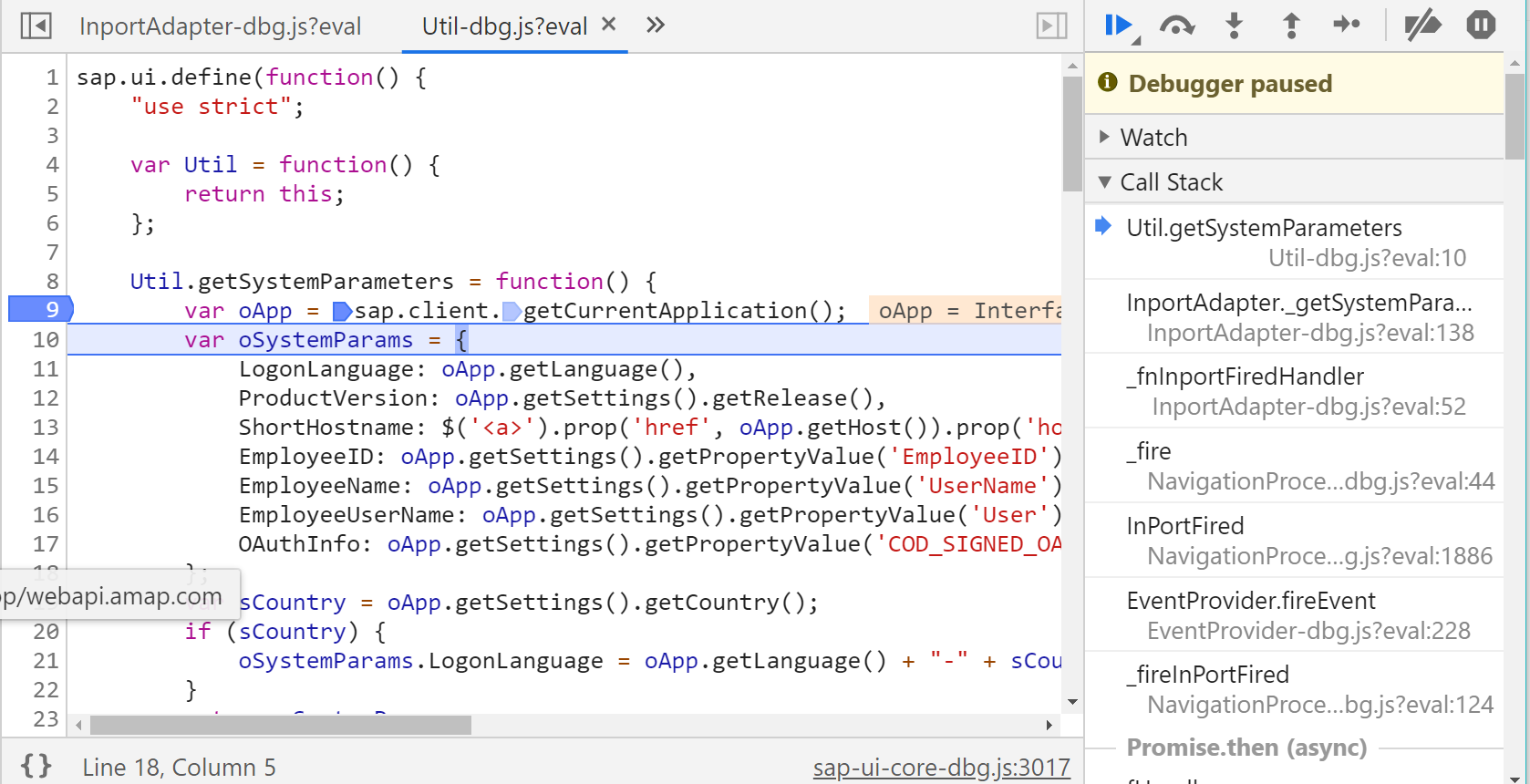Click the code editor horizontal scrollbar thumb
Viewport: 1530px width, 784px height.
[281, 725]
